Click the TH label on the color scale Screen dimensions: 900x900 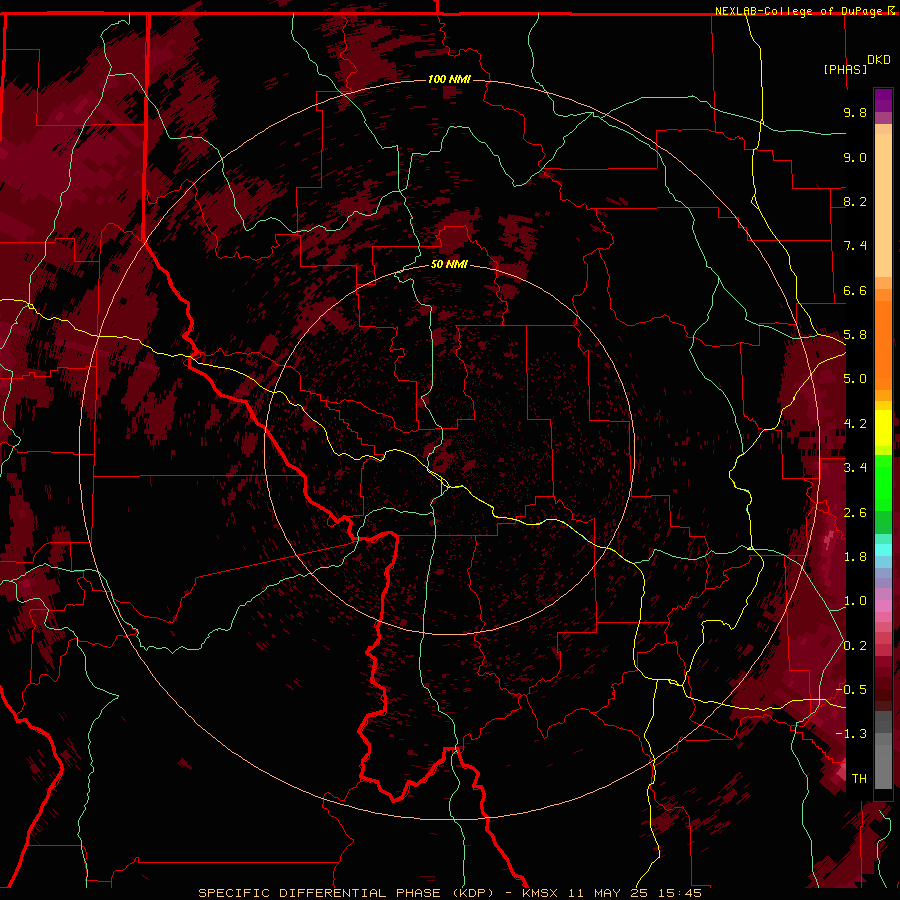[x=859, y=779]
